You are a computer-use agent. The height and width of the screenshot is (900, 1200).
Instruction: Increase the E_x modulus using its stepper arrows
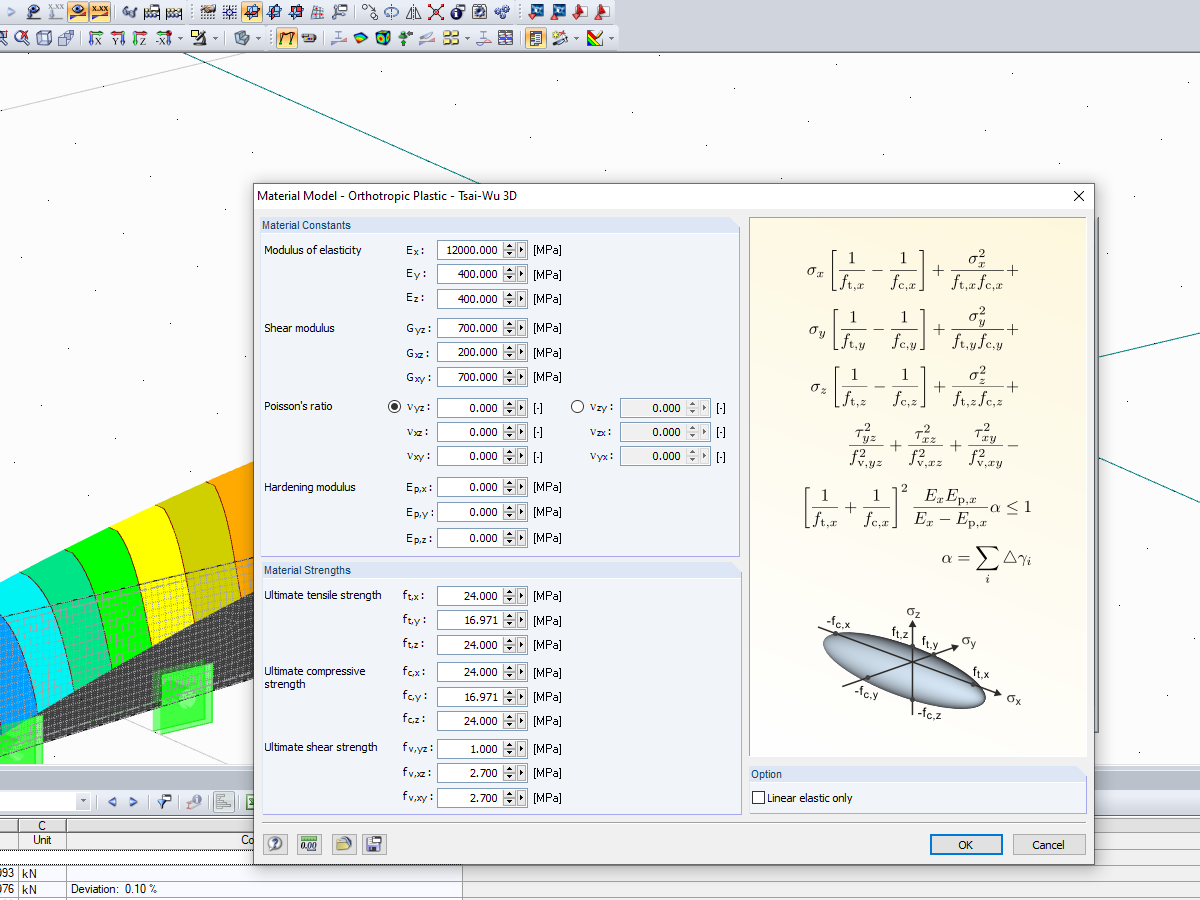pyautogui.click(x=511, y=246)
